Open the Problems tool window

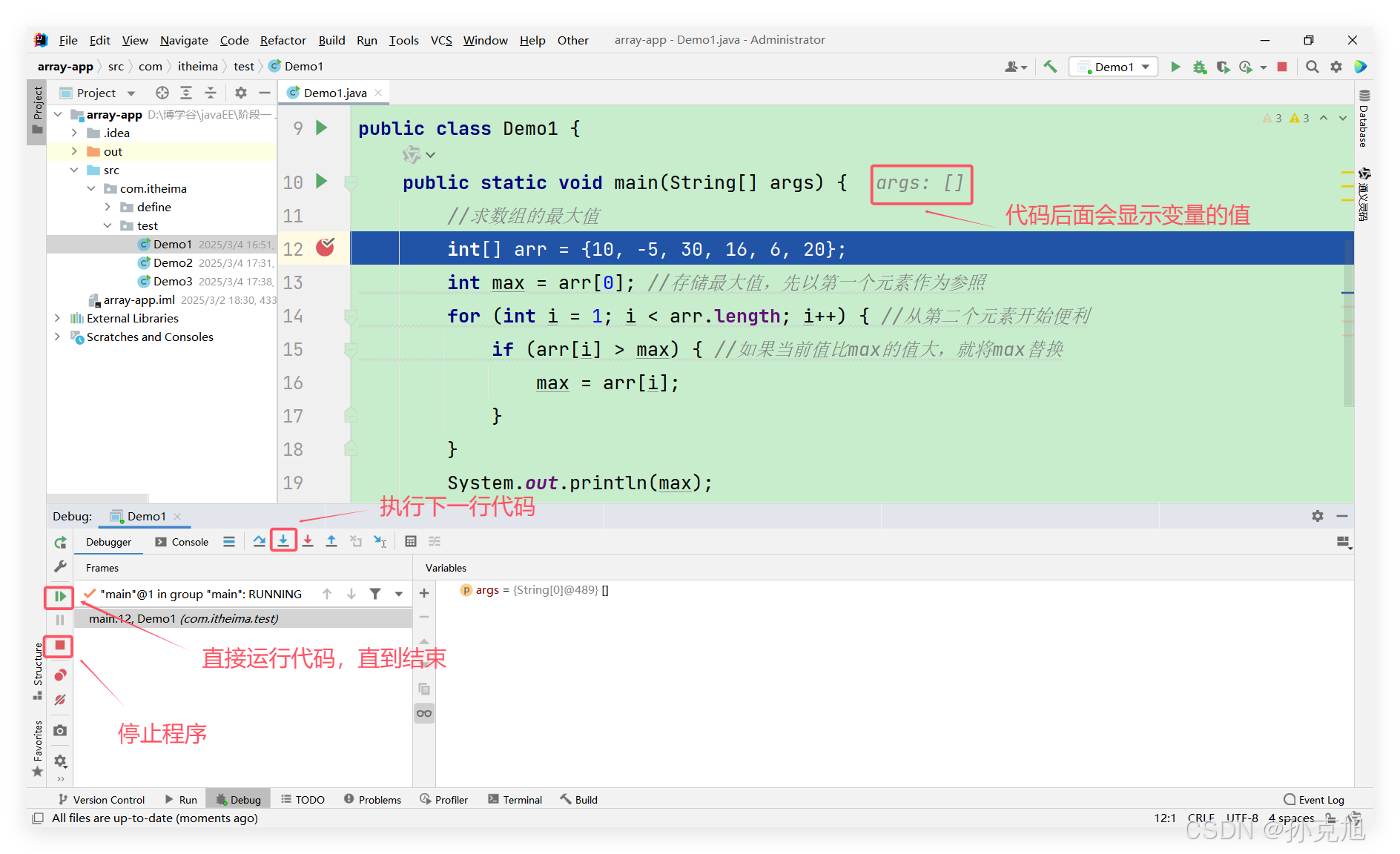[372, 799]
